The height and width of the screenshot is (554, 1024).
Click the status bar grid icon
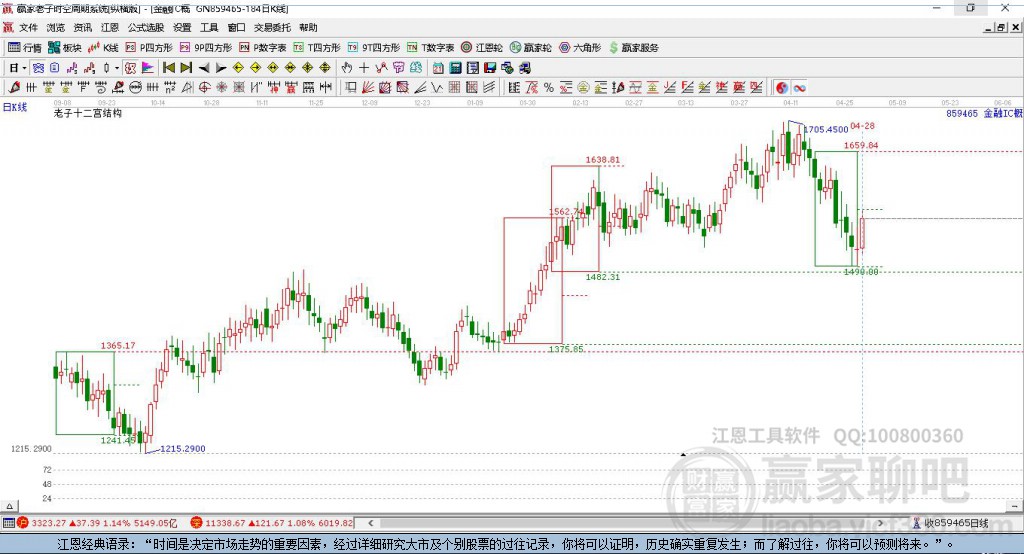(x=8, y=523)
